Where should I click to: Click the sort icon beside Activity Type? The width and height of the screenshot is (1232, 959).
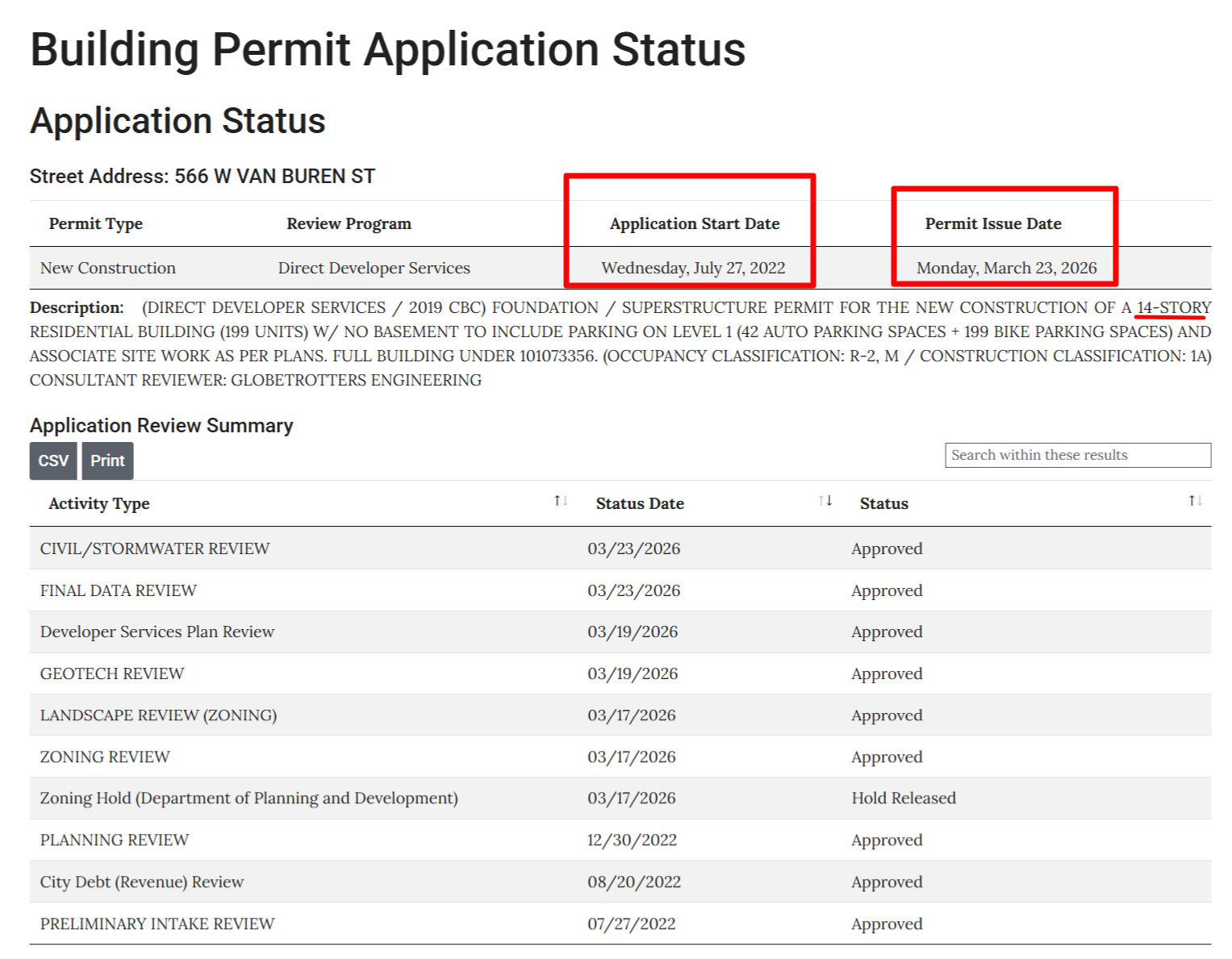pyautogui.click(x=562, y=500)
